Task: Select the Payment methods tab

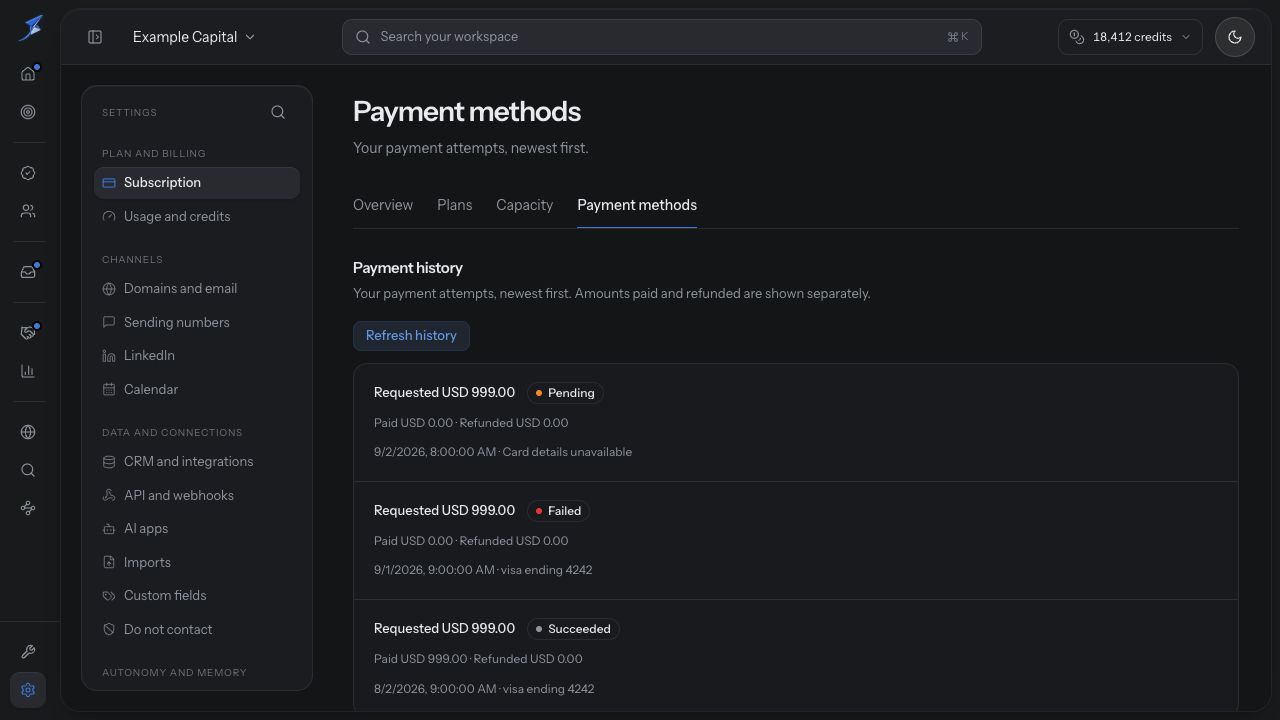Action: click(637, 205)
